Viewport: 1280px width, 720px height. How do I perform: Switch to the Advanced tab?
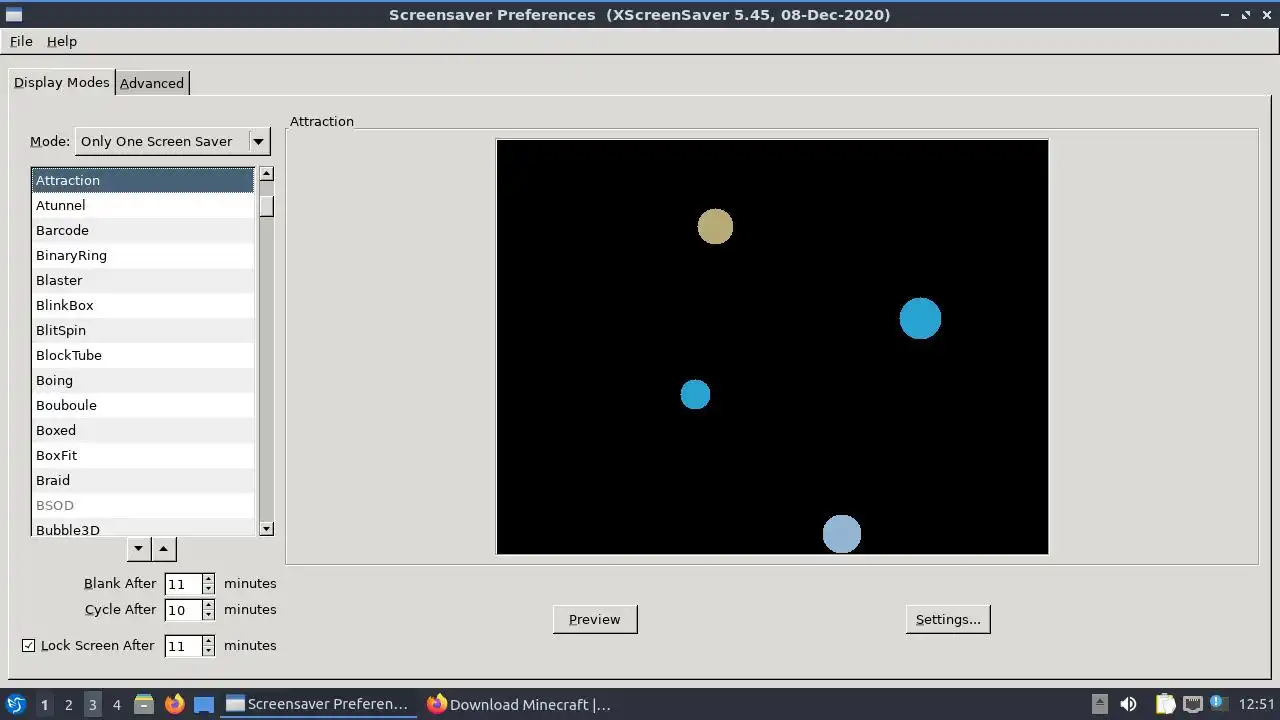[152, 83]
